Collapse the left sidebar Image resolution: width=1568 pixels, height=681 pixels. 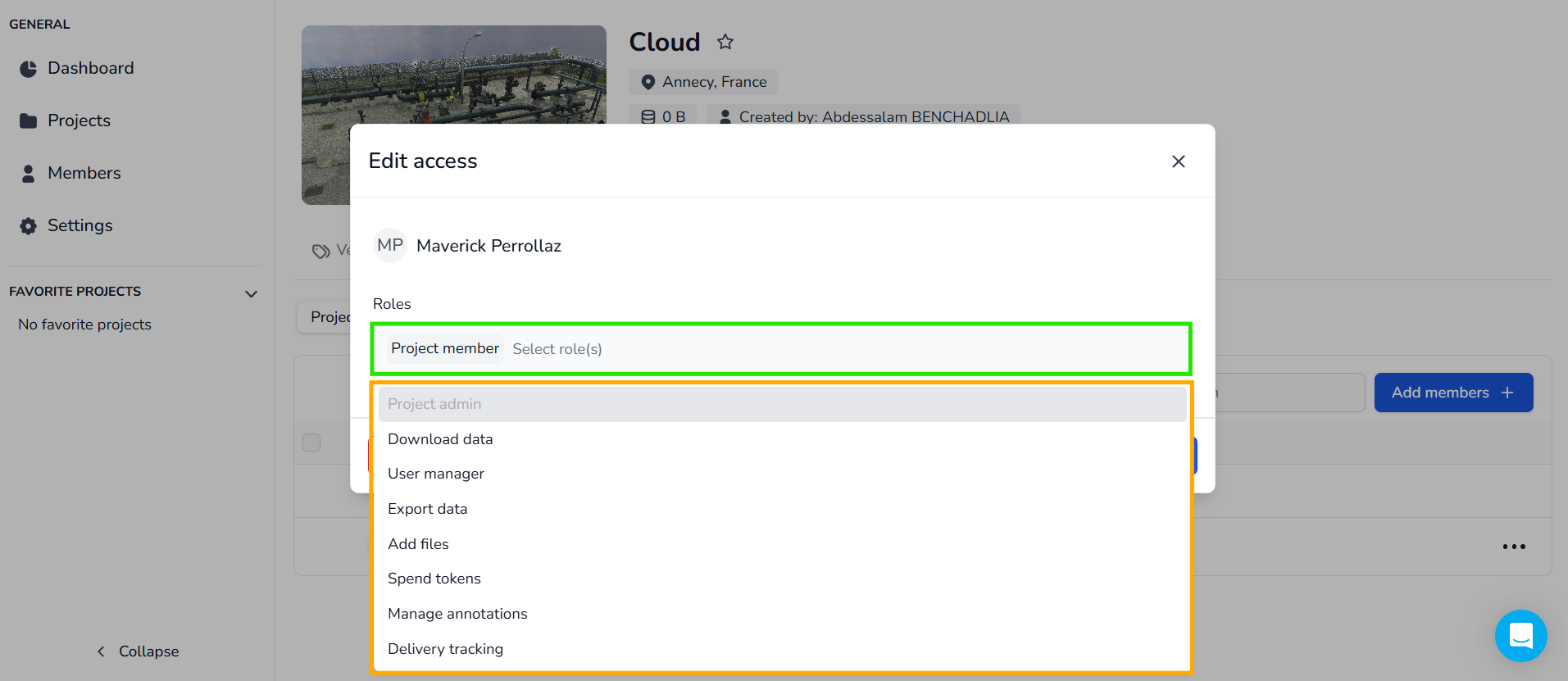click(138, 651)
